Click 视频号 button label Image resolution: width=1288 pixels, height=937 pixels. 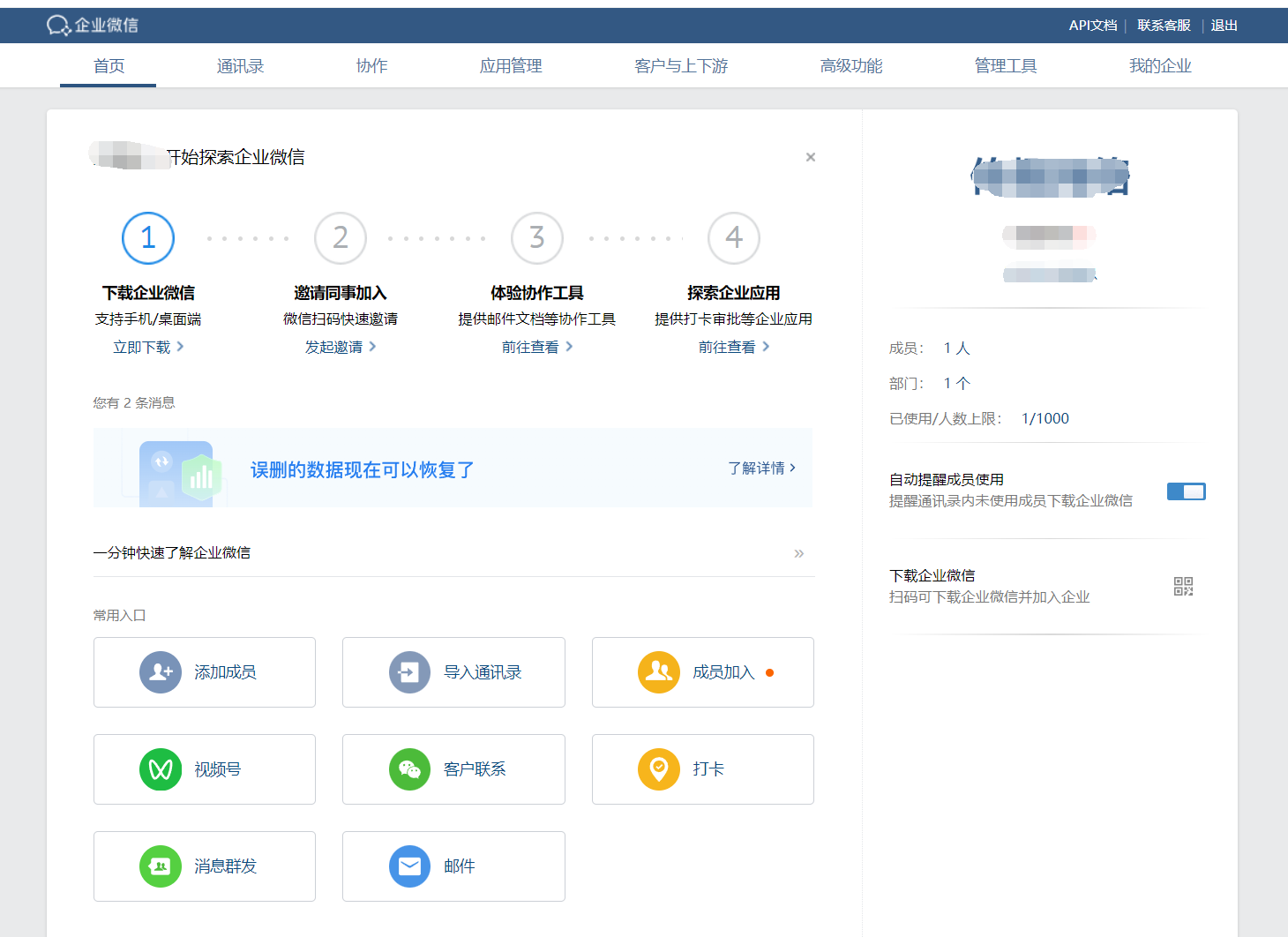[x=217, y=769]
